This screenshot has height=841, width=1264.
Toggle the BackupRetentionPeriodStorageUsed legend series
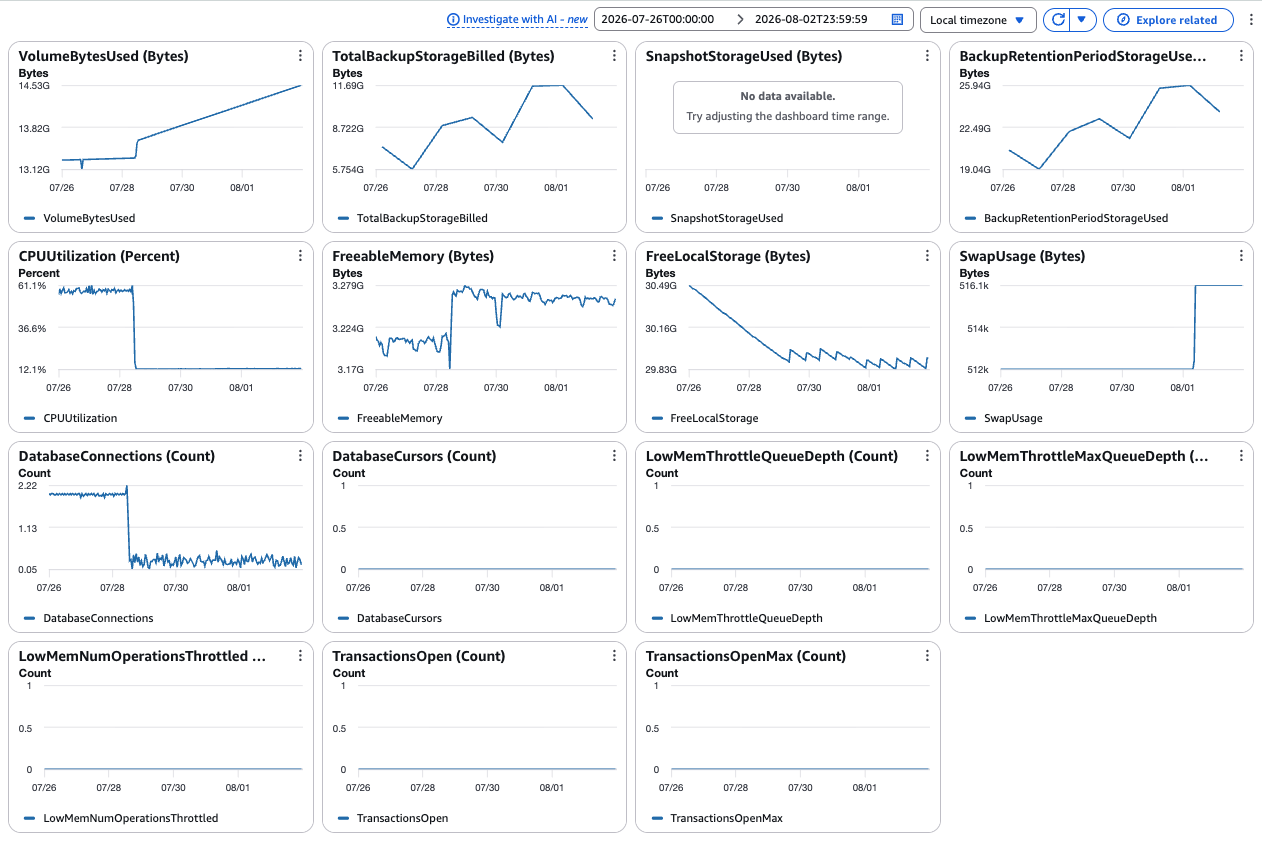pos(1065,218)
